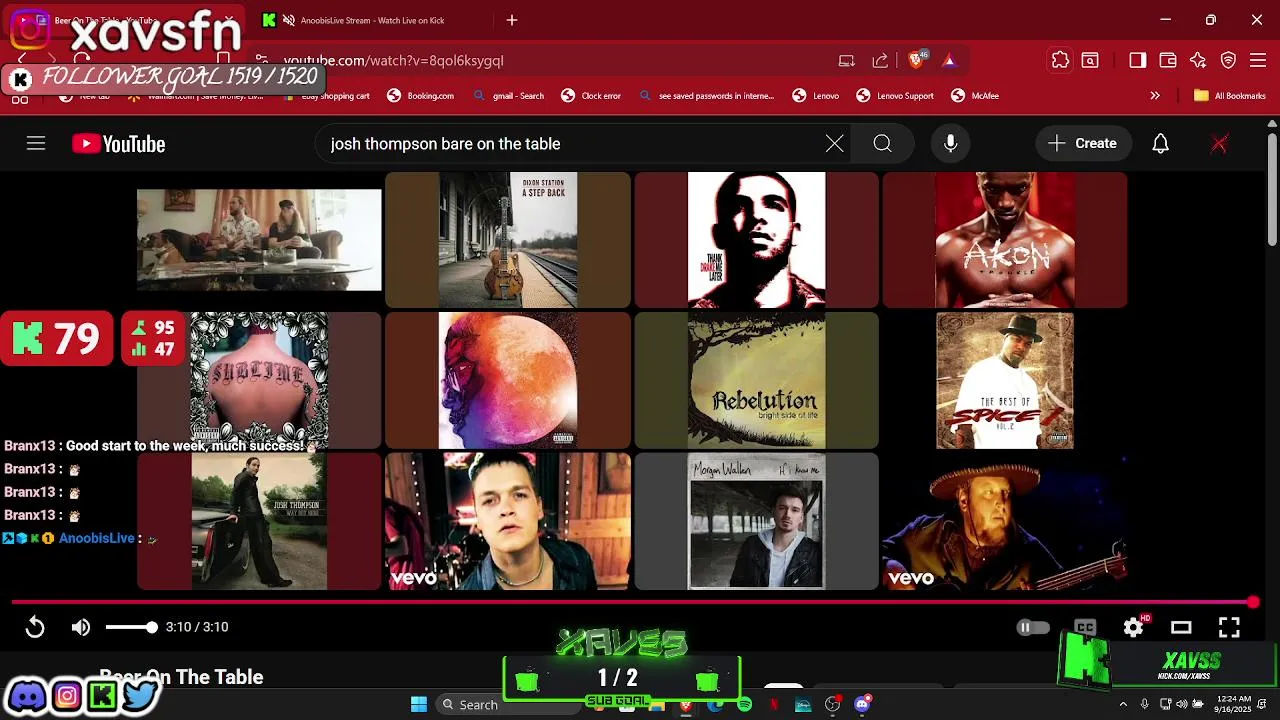Go to YouTube home via logo
The image size is (1280, 720).
tap(118, 144)
